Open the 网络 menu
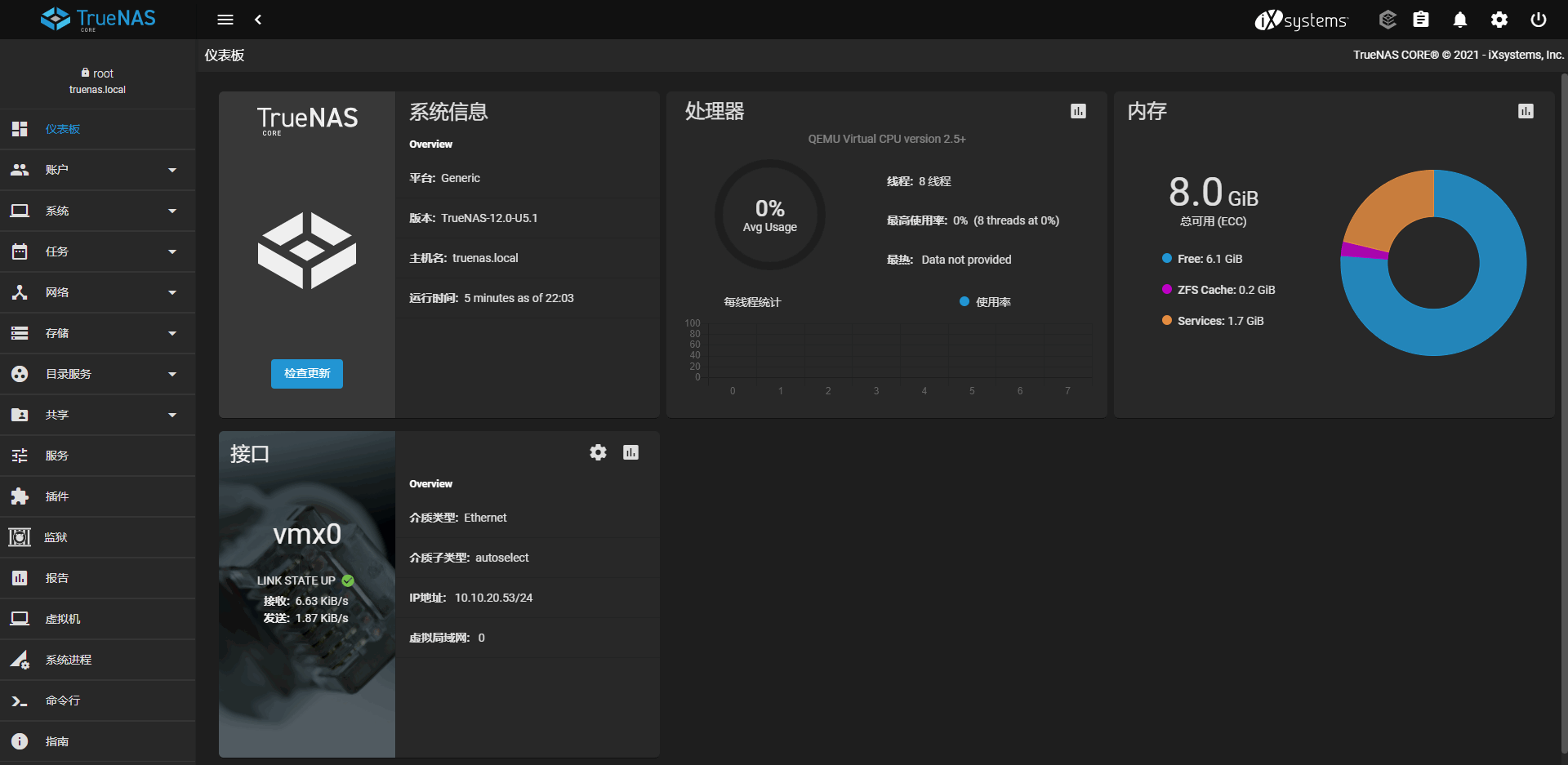1568x765 pixels. (98, 292)
